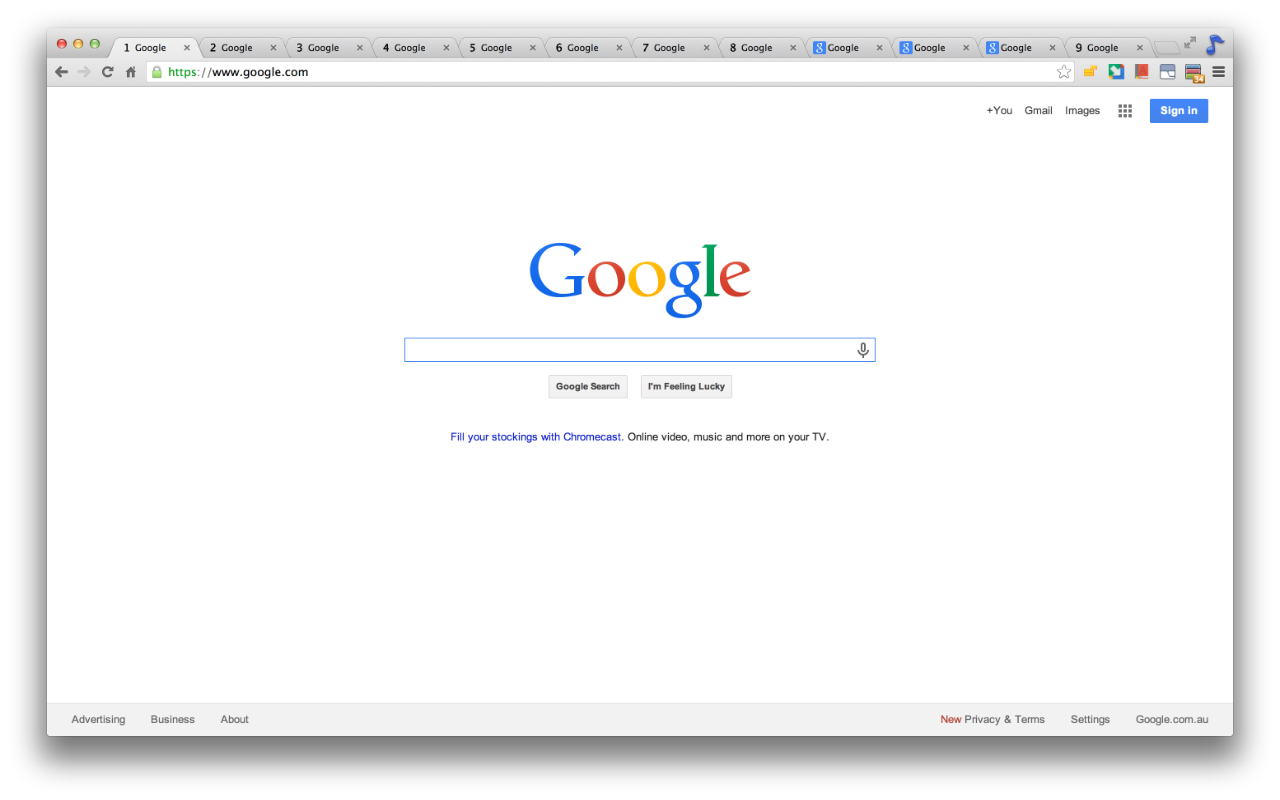Click the Google logo

coord(640,280)
